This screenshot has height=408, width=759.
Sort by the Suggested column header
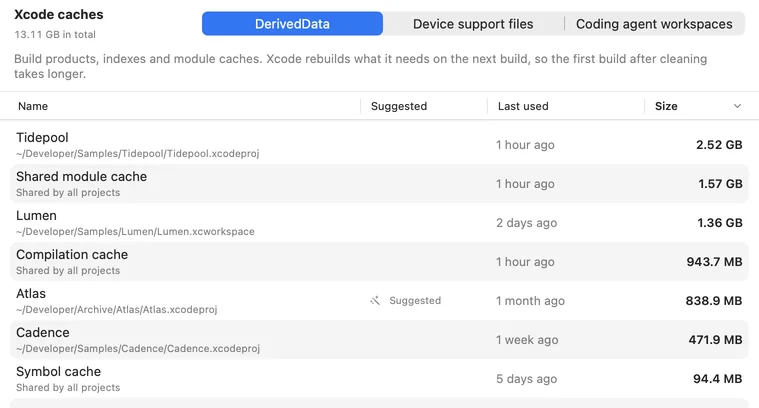point(399,106)
